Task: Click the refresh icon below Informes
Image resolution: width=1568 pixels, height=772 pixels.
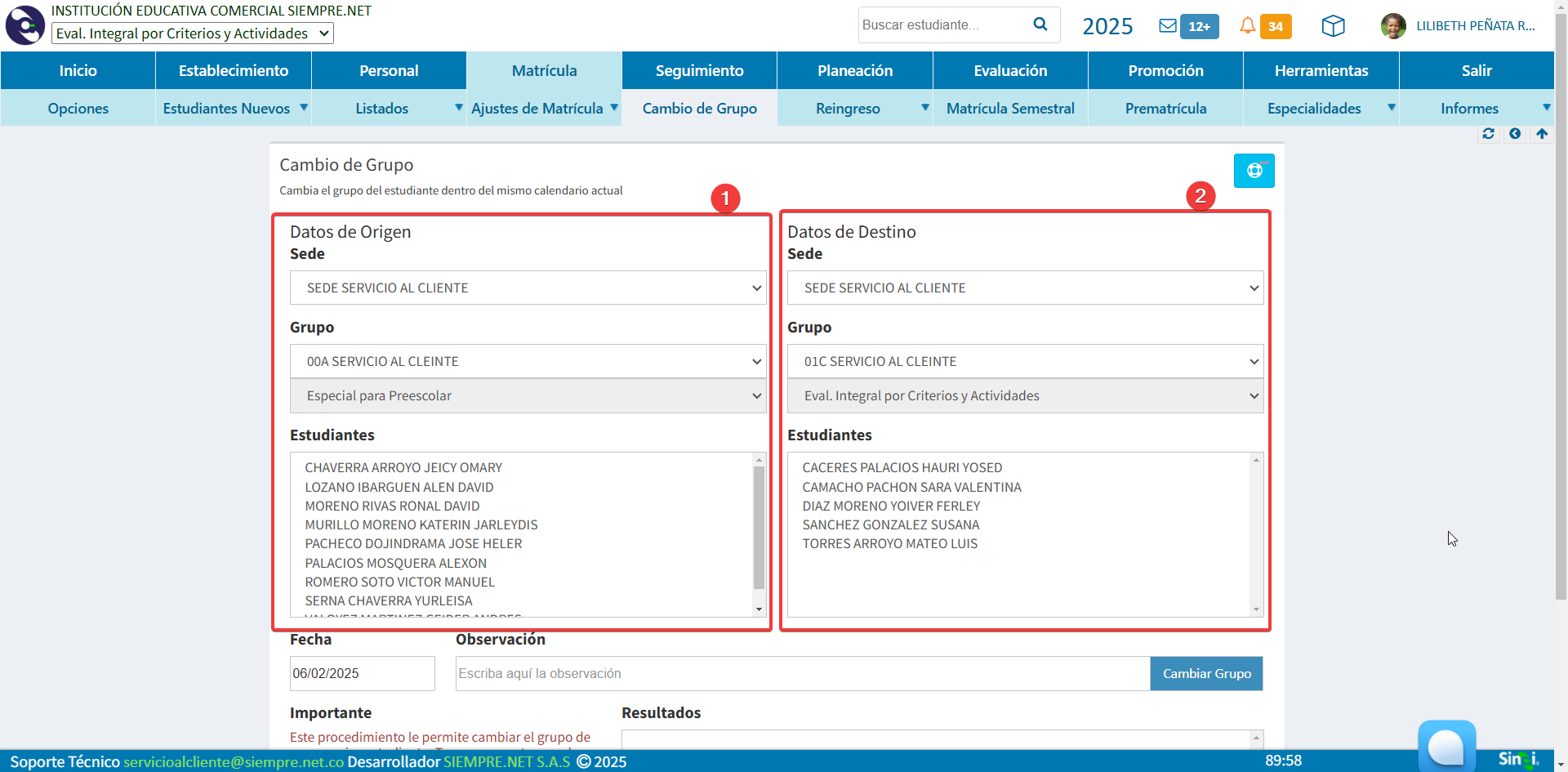Action: coord(1488,134)
